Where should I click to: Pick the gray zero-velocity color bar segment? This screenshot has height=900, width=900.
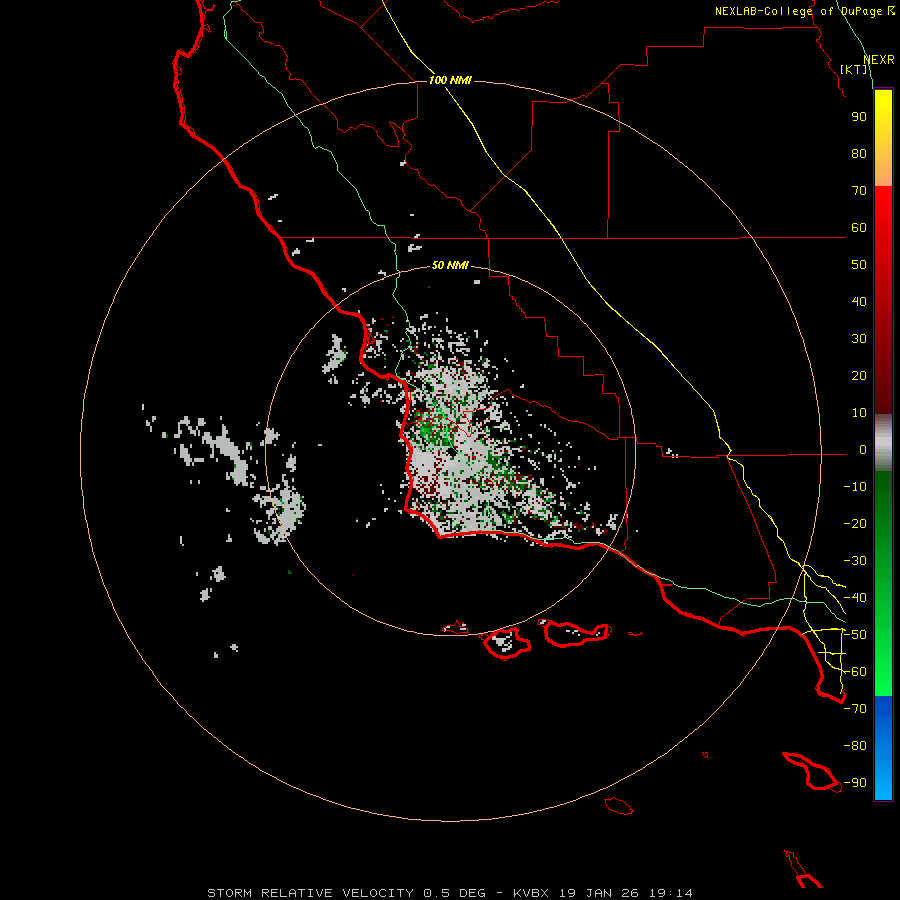883,443
